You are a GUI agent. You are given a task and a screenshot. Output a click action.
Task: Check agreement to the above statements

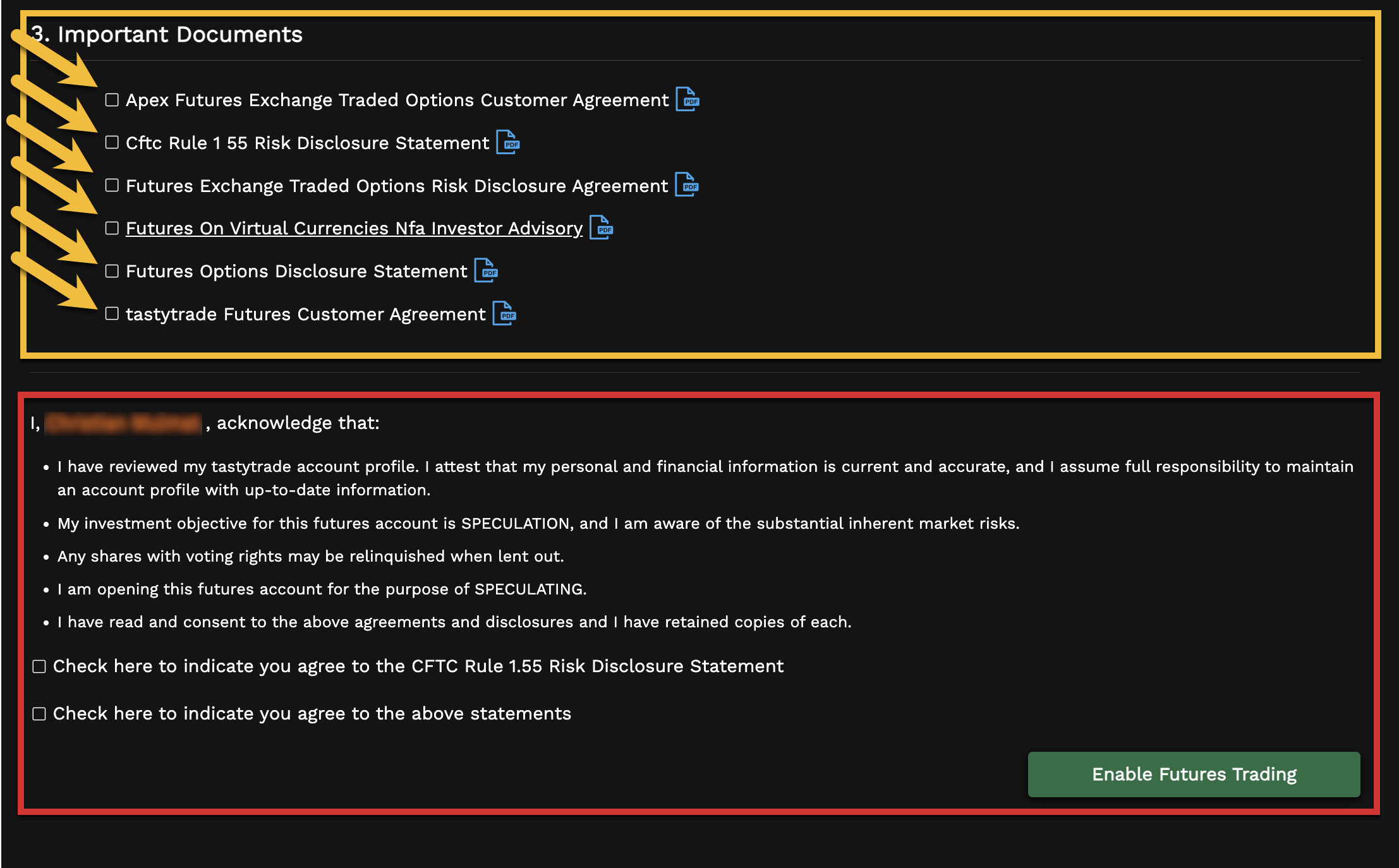coord(39,713)
